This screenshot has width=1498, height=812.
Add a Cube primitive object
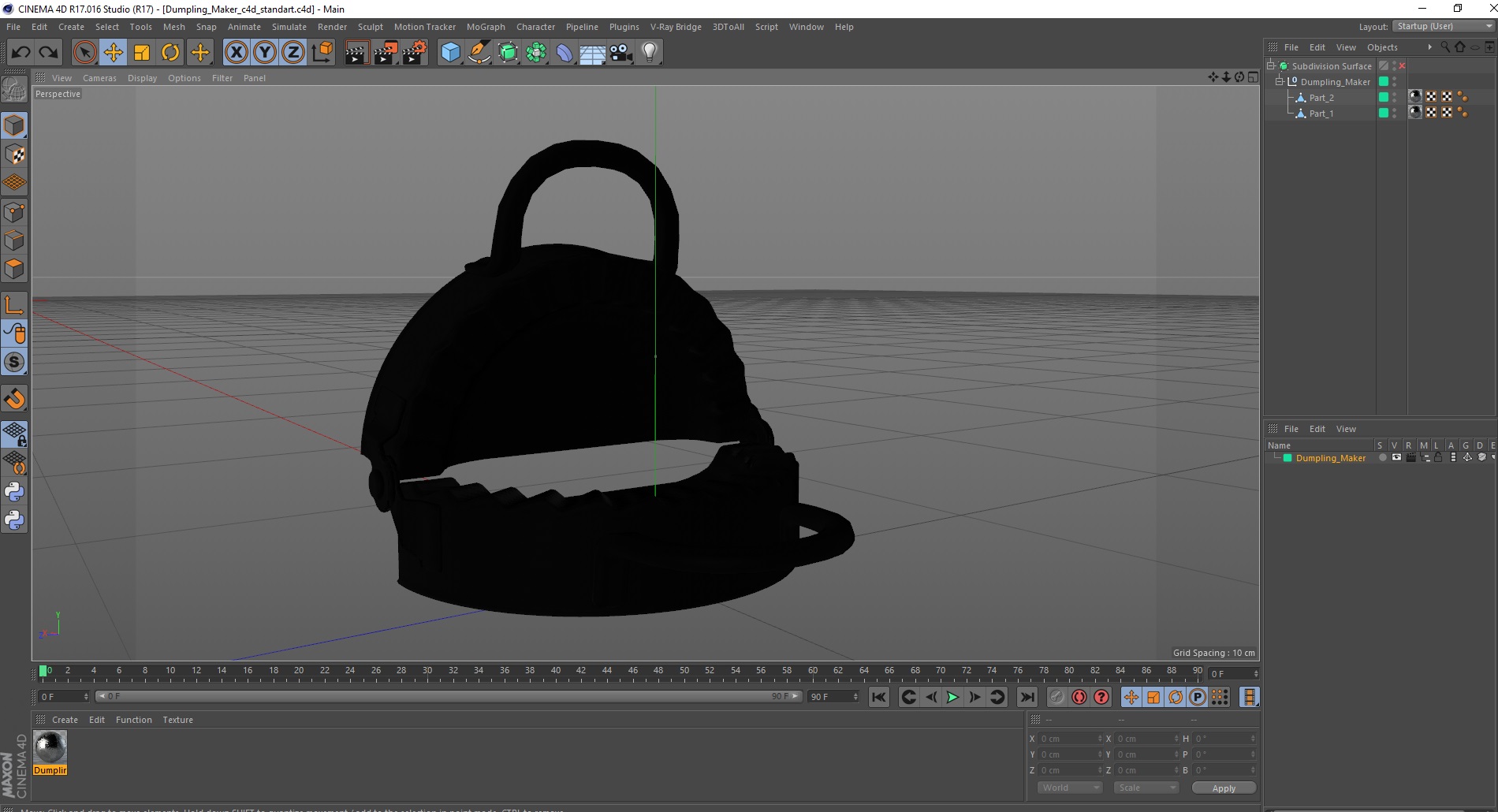pyautogui.click(x=450, y=53)
